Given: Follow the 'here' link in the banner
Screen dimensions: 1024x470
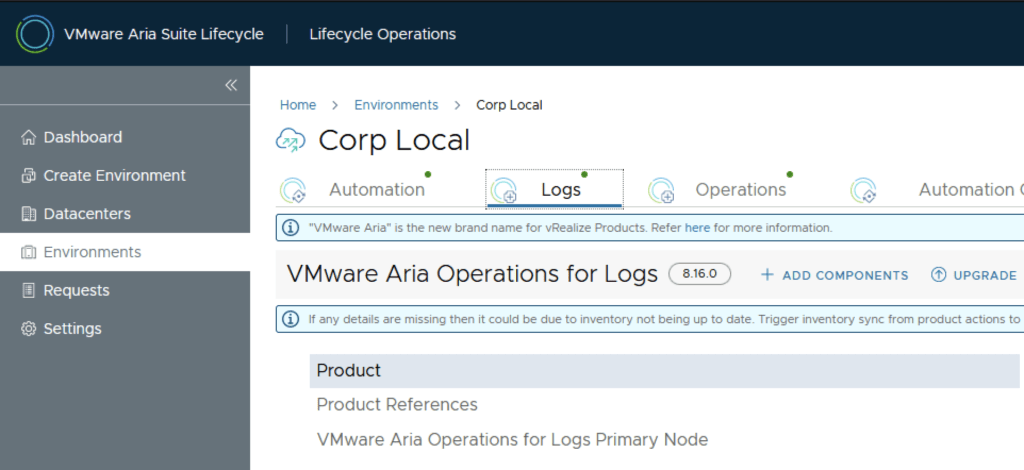Looking at the screenshot, I should click(x=697, y=228).
